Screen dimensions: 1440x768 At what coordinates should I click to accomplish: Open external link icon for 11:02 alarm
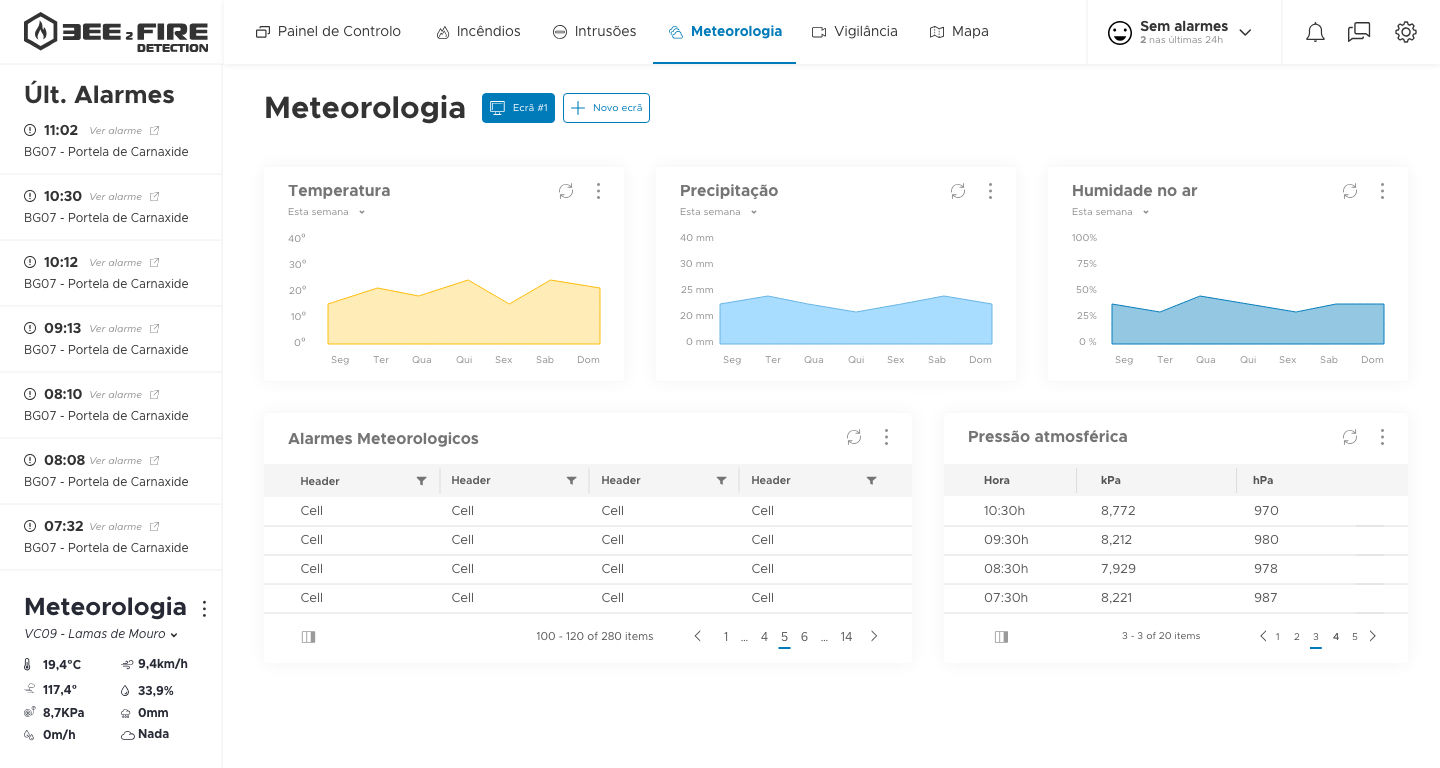point(154,131)
